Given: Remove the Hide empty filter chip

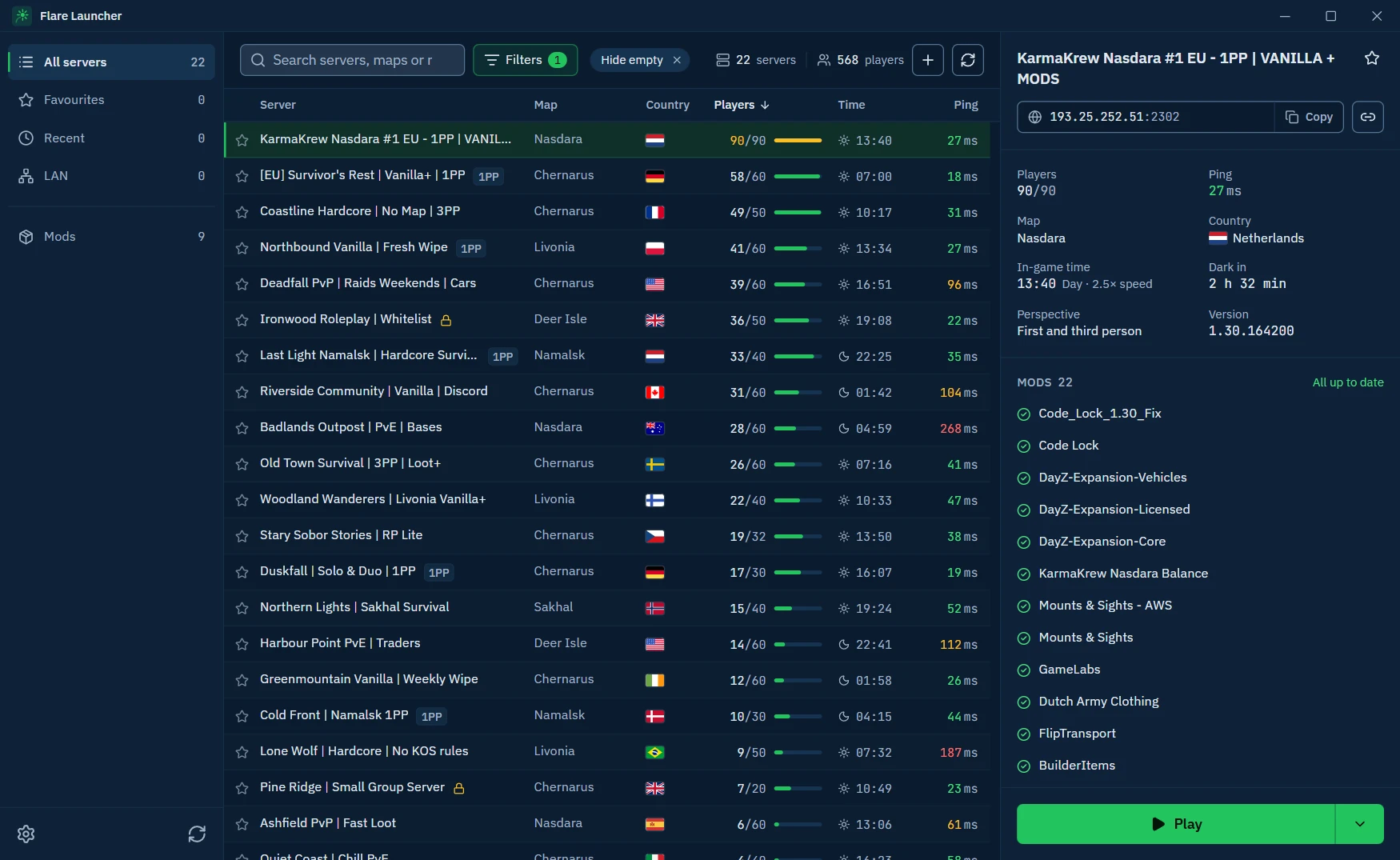Looking at the screenshot, I should coord(677,60).
